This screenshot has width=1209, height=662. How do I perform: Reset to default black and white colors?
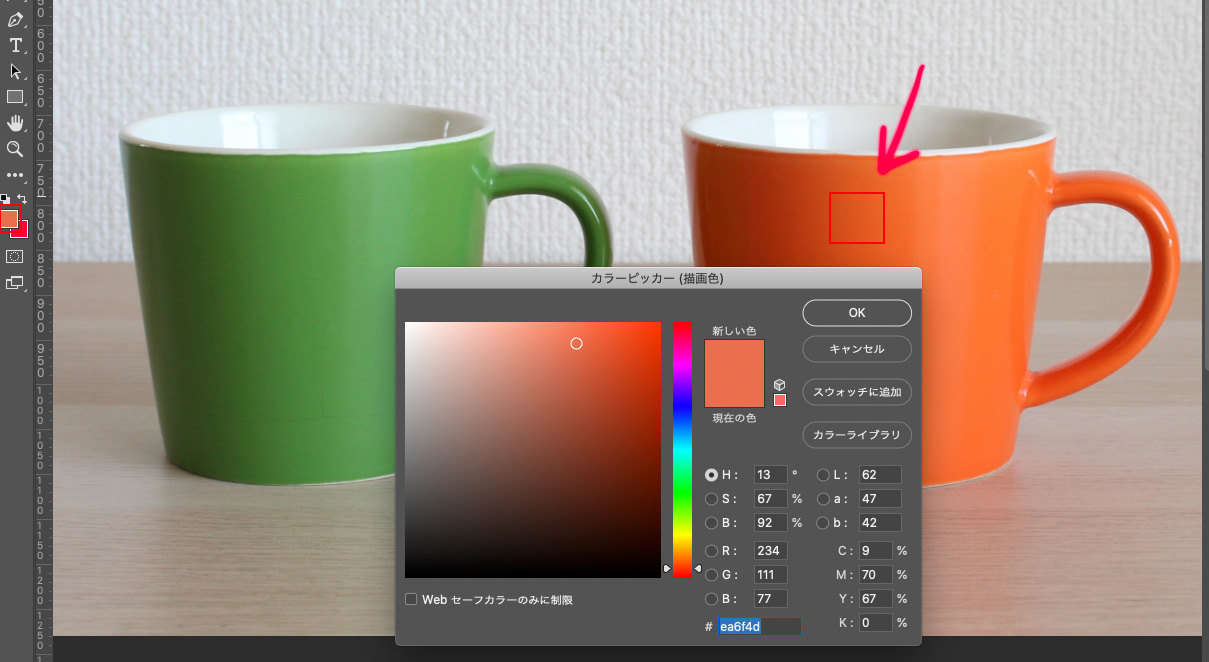[4, 198]
